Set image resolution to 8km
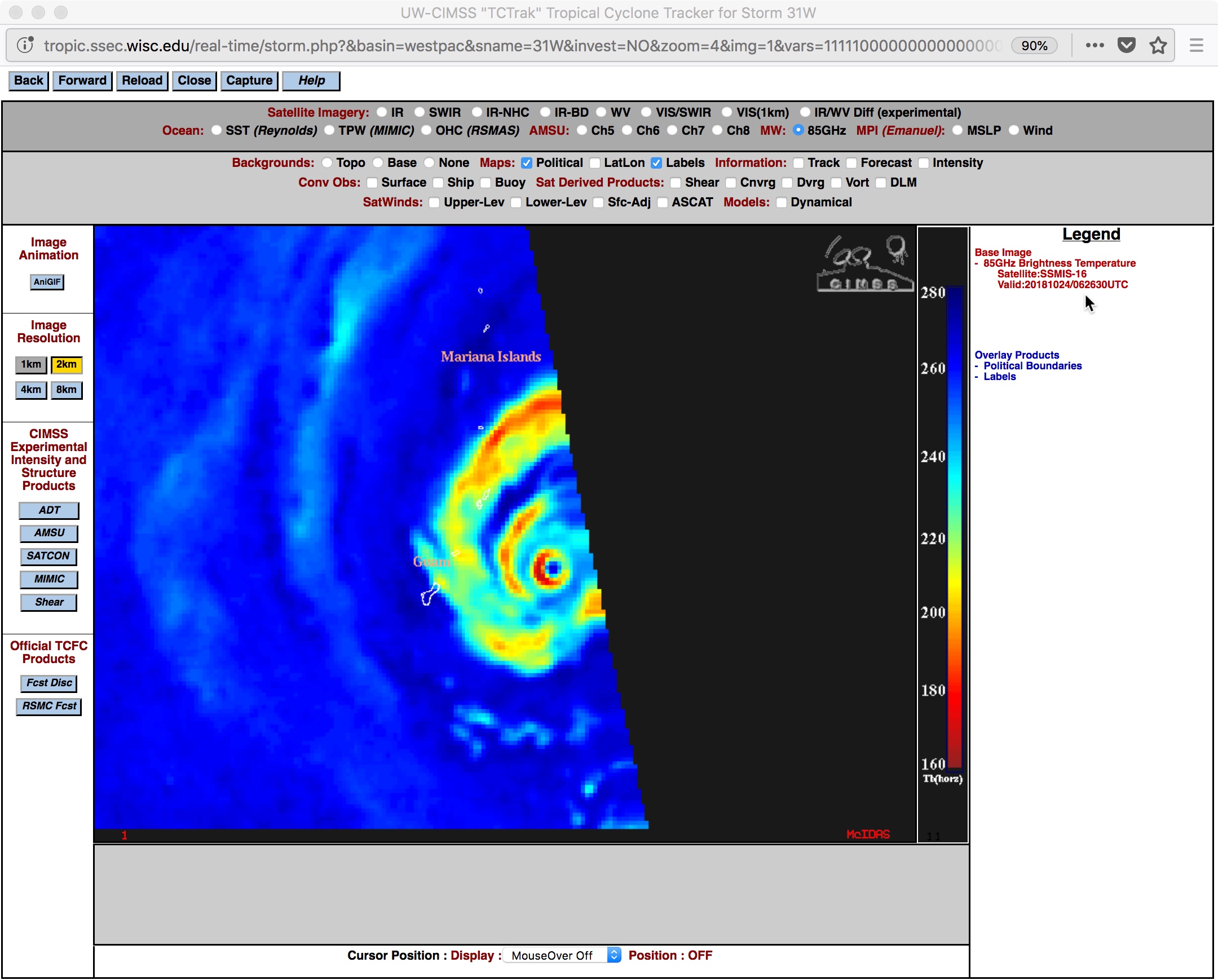This screenshot has height=980, width=1218. 67,390
